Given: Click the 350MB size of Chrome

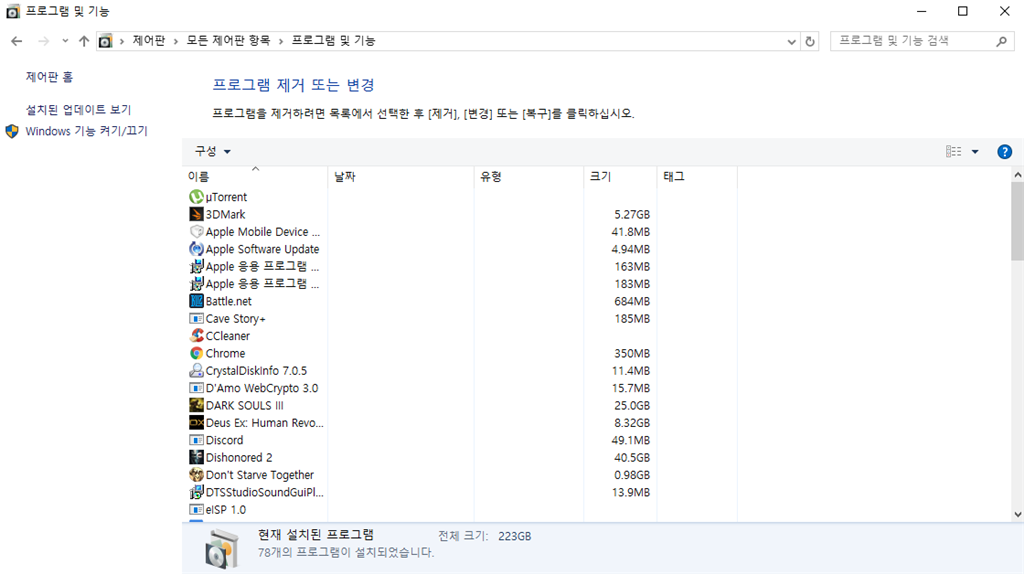Looking at the screenshot, I should point(632,353).
